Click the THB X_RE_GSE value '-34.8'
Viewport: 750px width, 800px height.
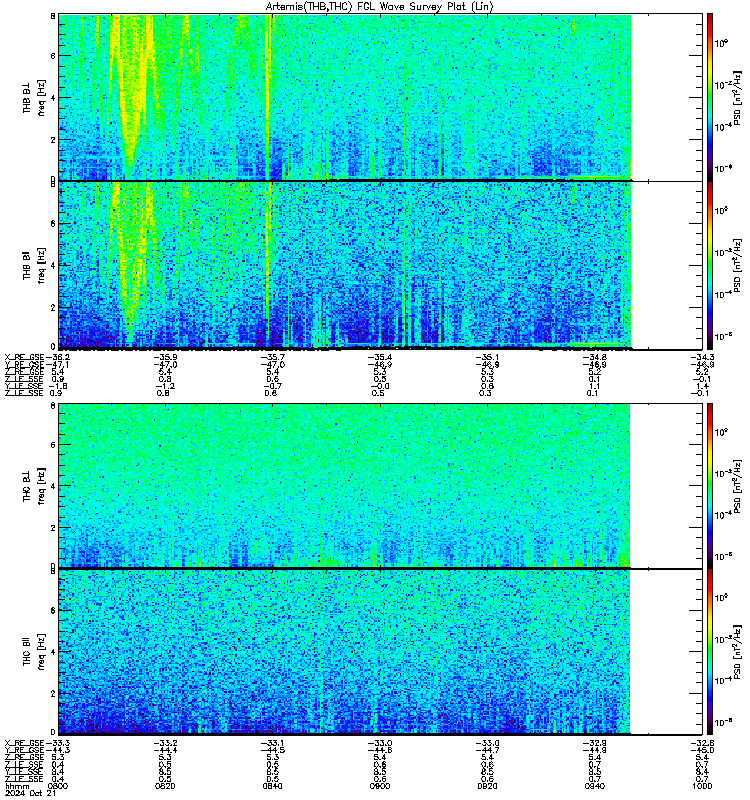pos(595,357)
